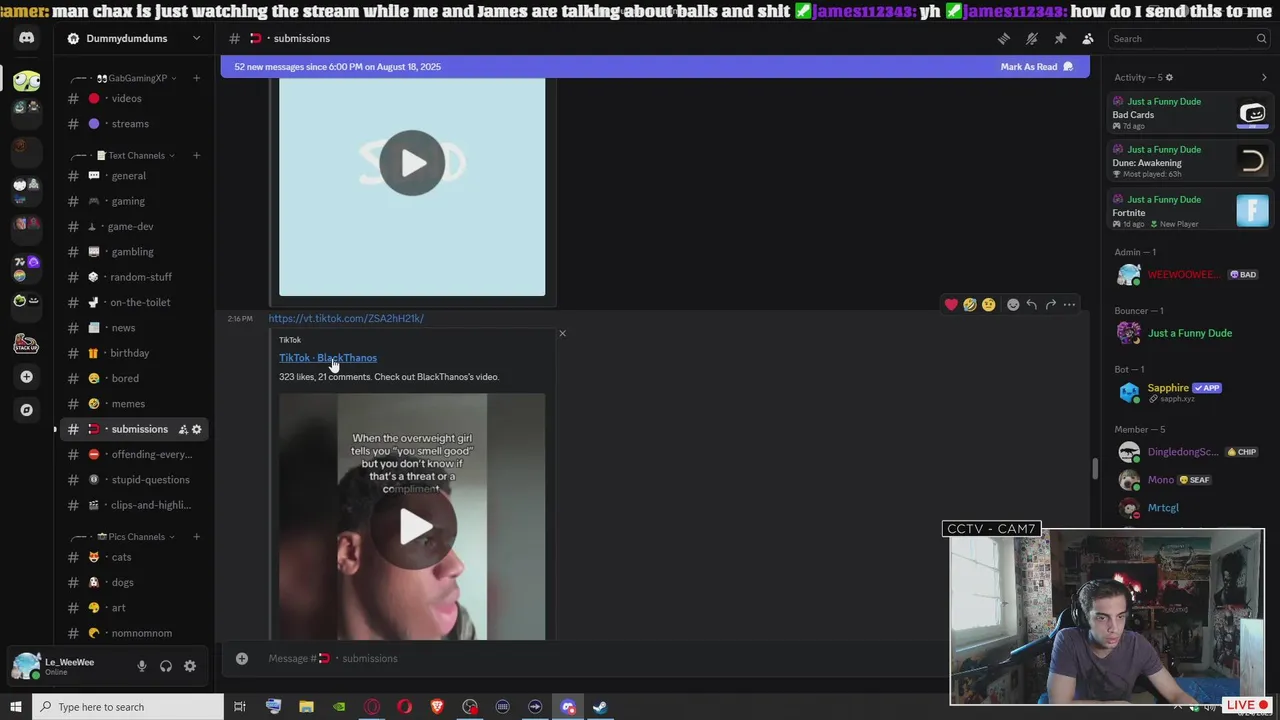React with raised eyebrow emoji

(989, 305)
